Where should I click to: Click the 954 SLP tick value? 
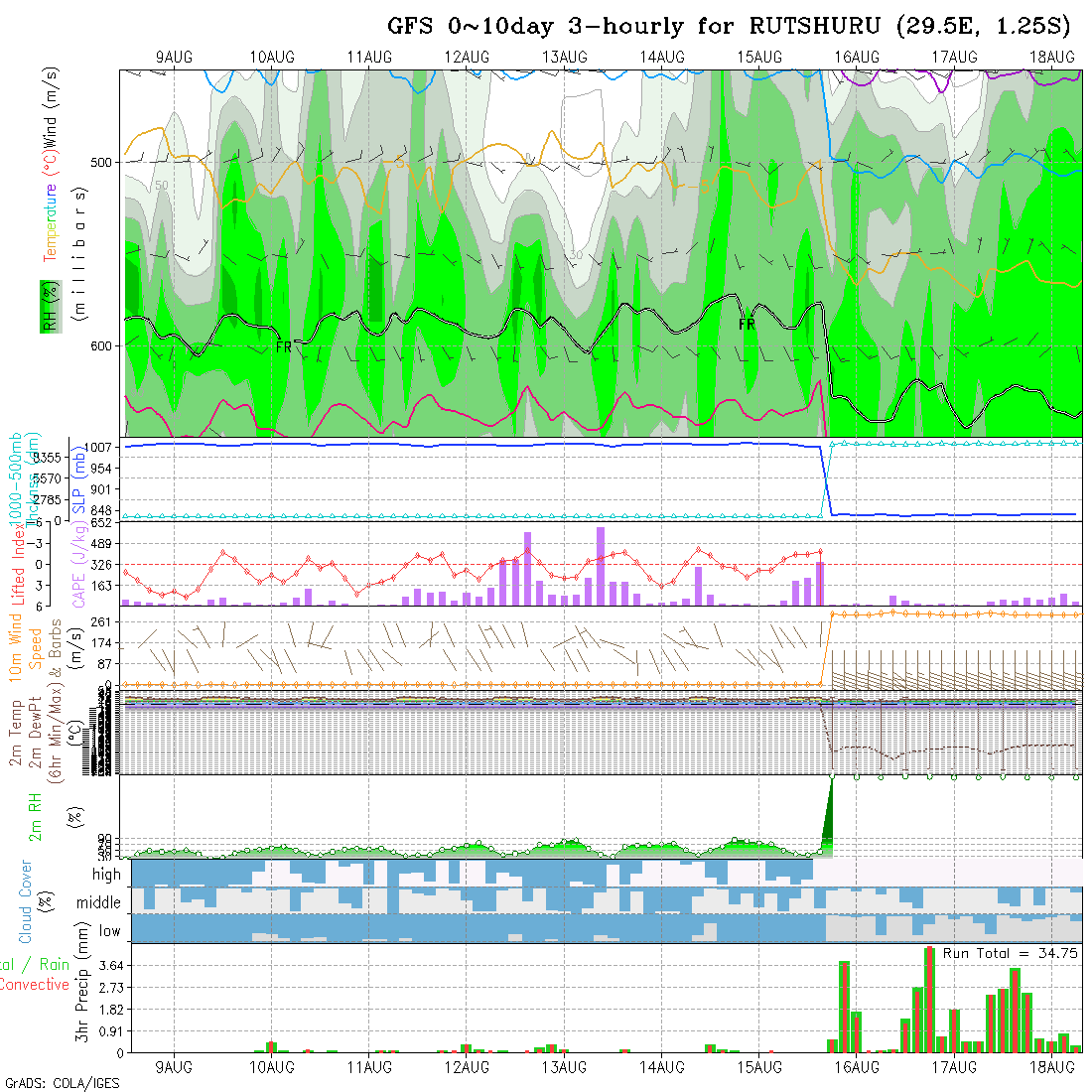click(x=101, y=469)
